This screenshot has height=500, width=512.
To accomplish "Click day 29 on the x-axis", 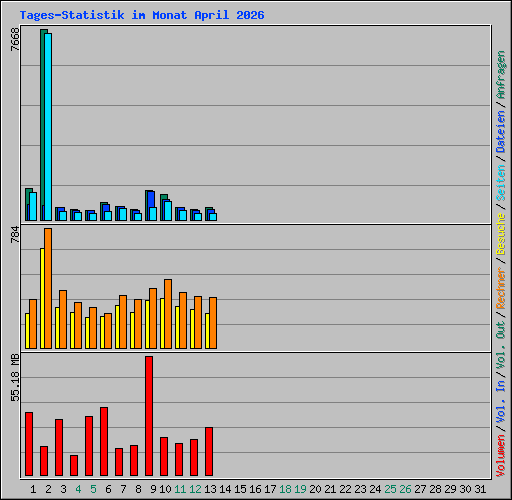I will tap(450, 489).
